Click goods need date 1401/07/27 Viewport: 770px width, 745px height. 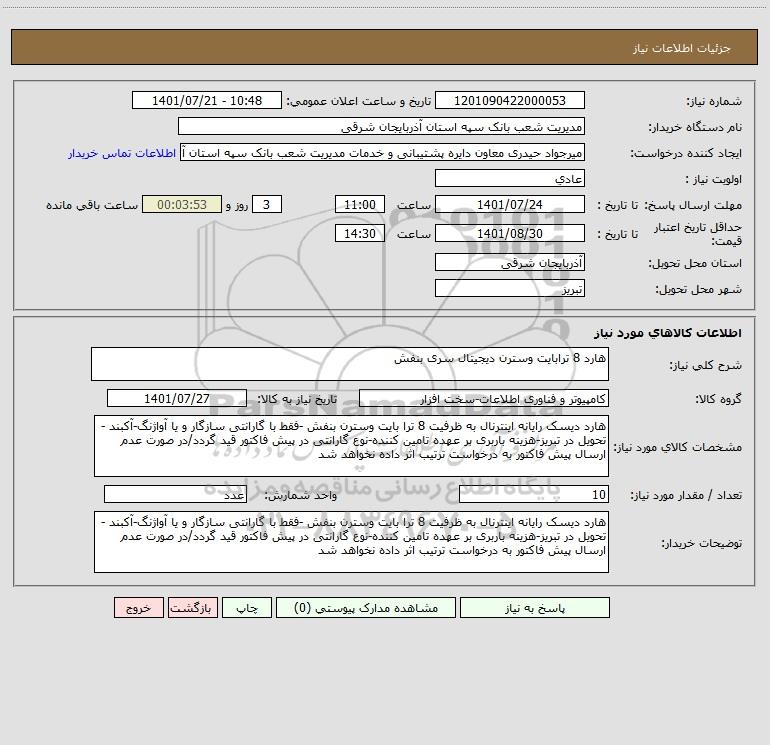[177, 398]
